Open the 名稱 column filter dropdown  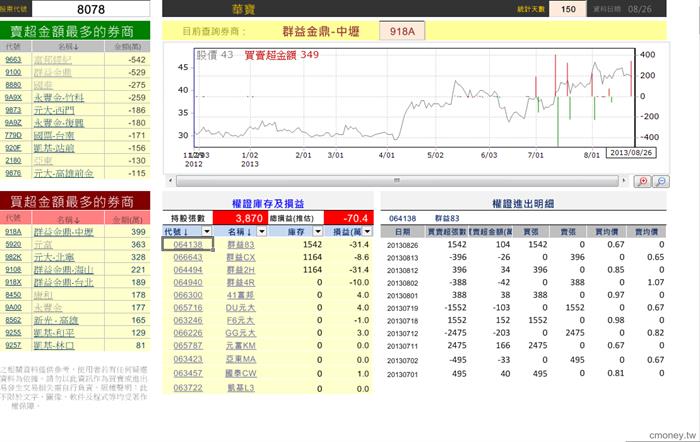point(262,231)
